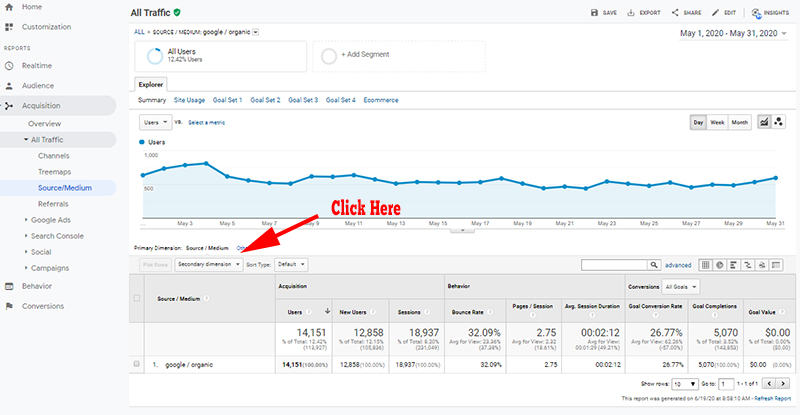This screenshot has height=415, width=800.
Task: Set the chart granularity to Week
Action: tap(717, 123)
